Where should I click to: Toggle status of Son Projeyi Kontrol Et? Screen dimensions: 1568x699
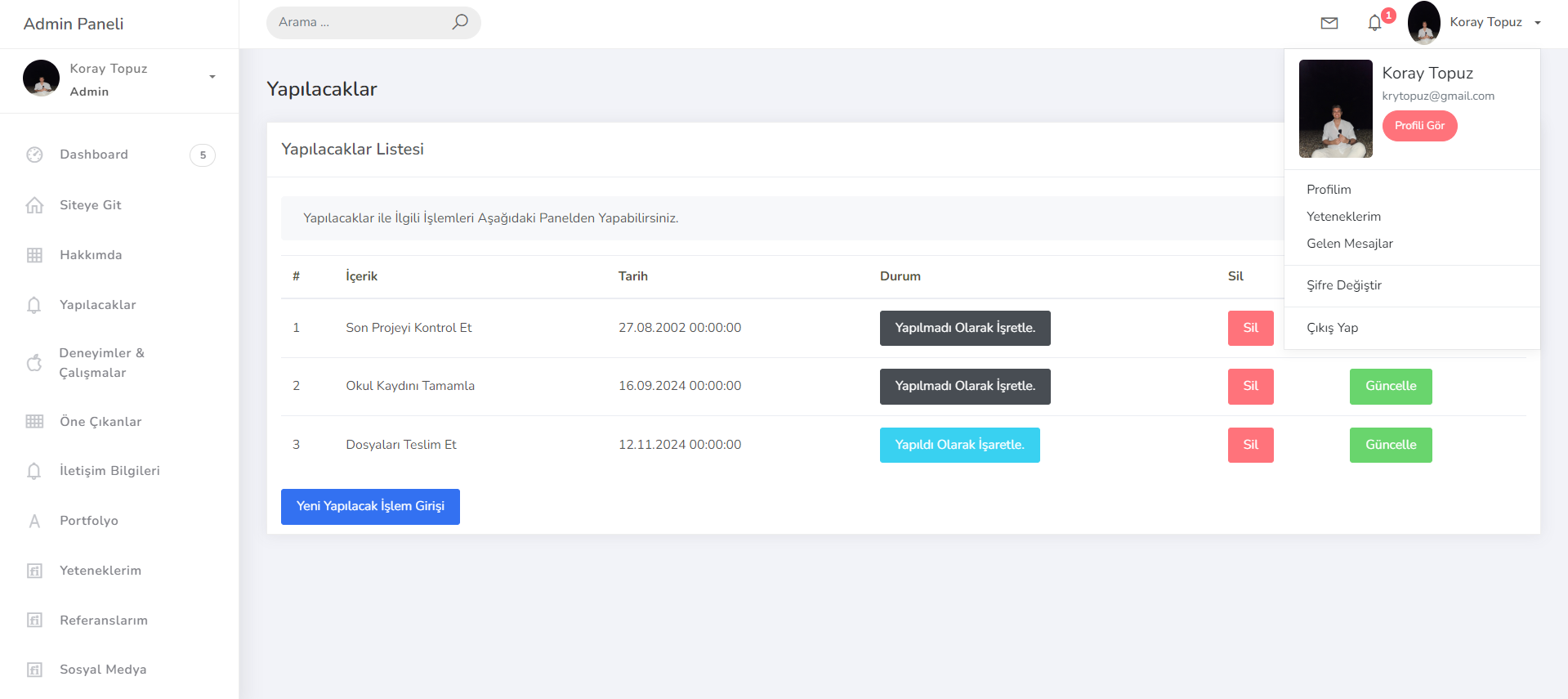(964, 328)
